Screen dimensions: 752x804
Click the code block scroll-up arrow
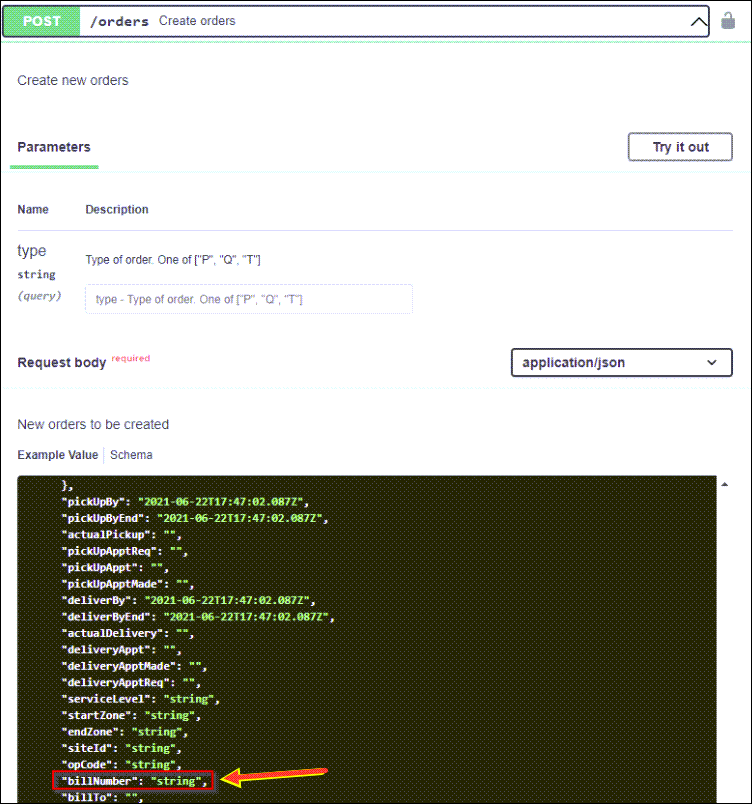coord(724,485)
